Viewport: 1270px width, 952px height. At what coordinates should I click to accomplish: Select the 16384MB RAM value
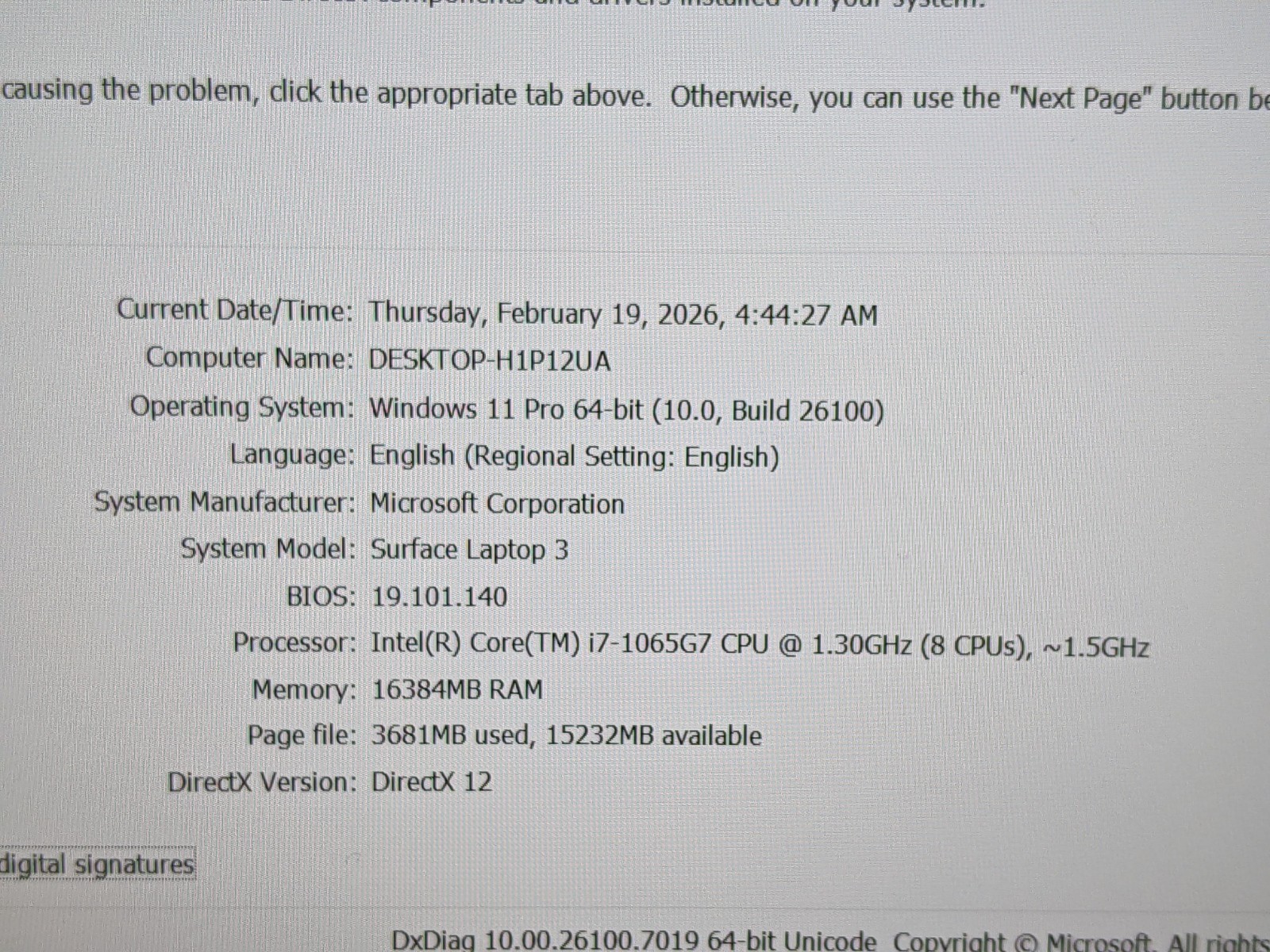click(x=457, y=689)
